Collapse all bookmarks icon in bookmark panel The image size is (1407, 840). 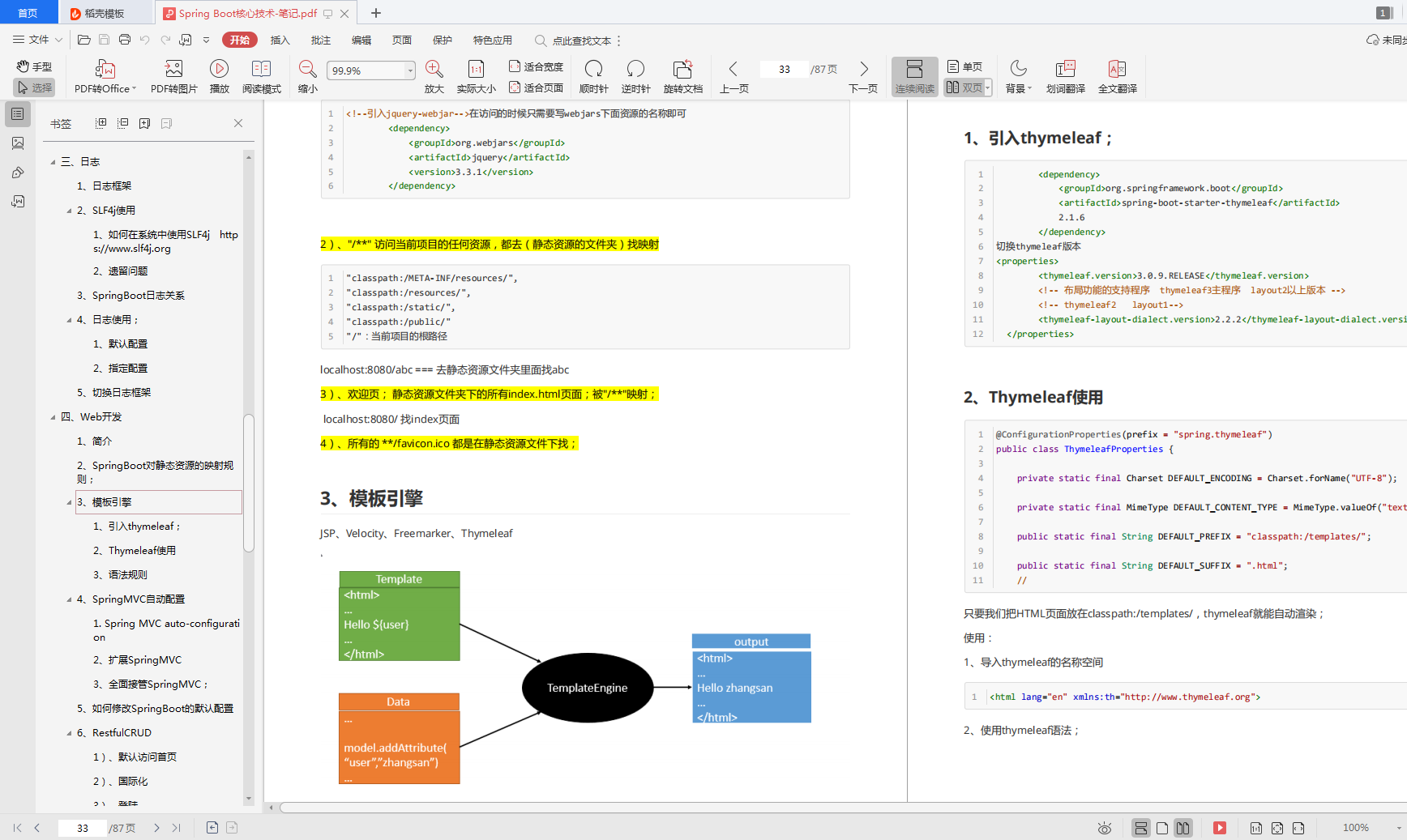point(123,123)
